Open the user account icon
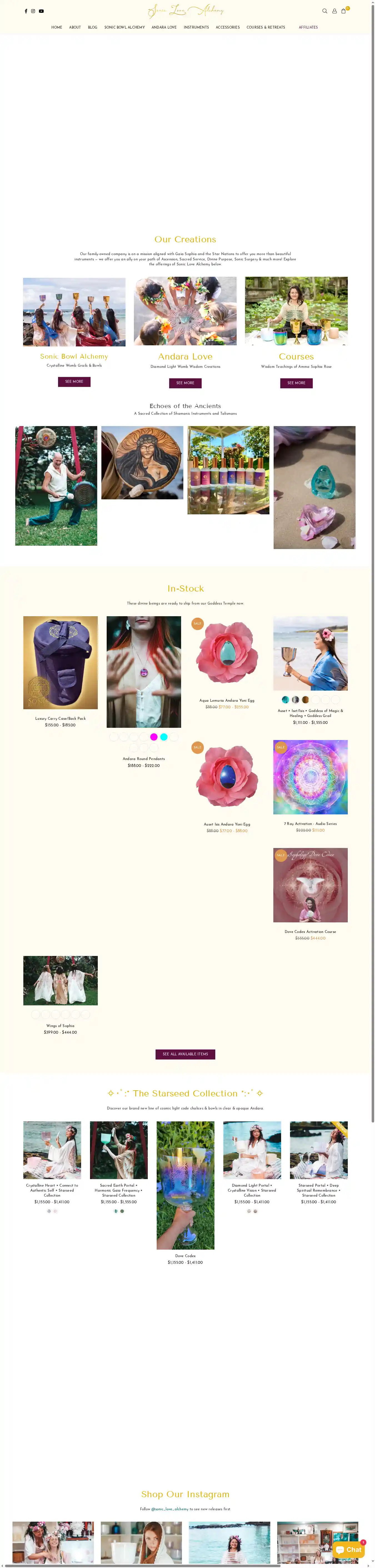The width and height of the screenshot is (375, 1568). 334,11
